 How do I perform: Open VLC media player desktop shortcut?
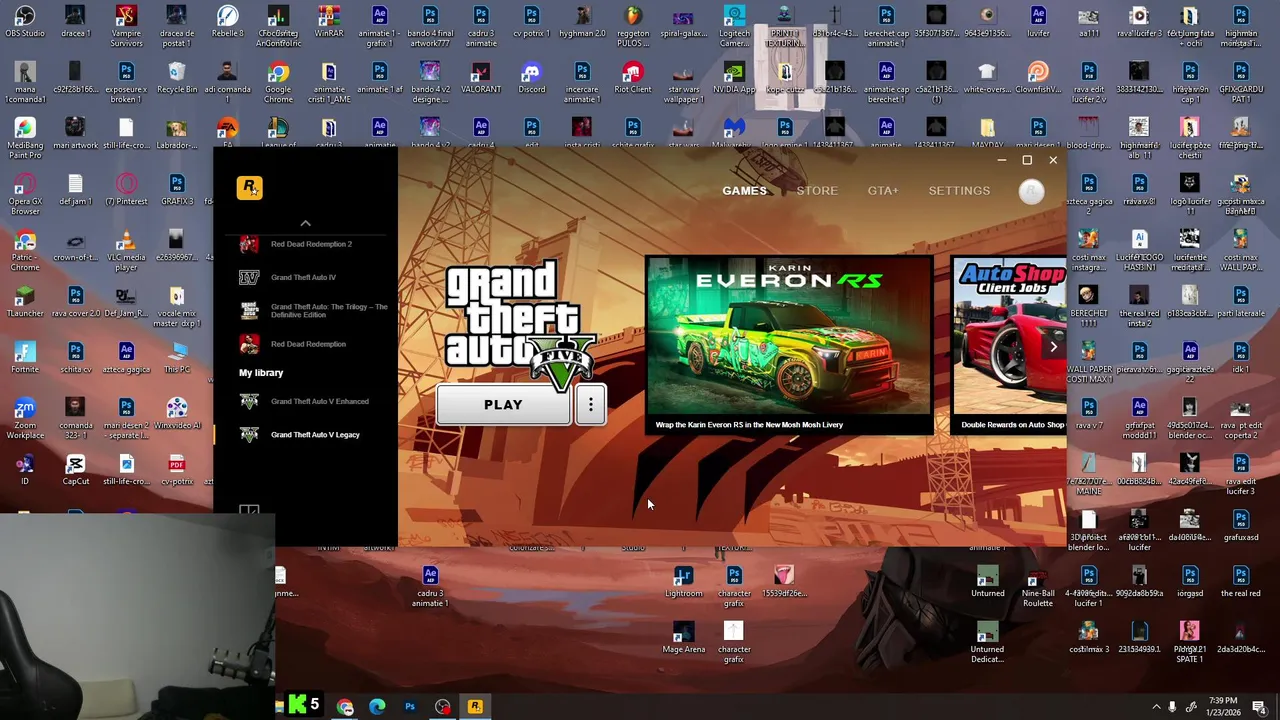126,250
